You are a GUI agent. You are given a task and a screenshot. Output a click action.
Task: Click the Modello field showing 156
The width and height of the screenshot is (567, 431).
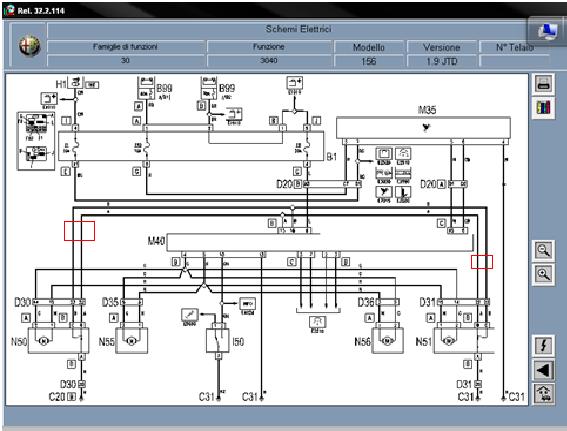369,61
